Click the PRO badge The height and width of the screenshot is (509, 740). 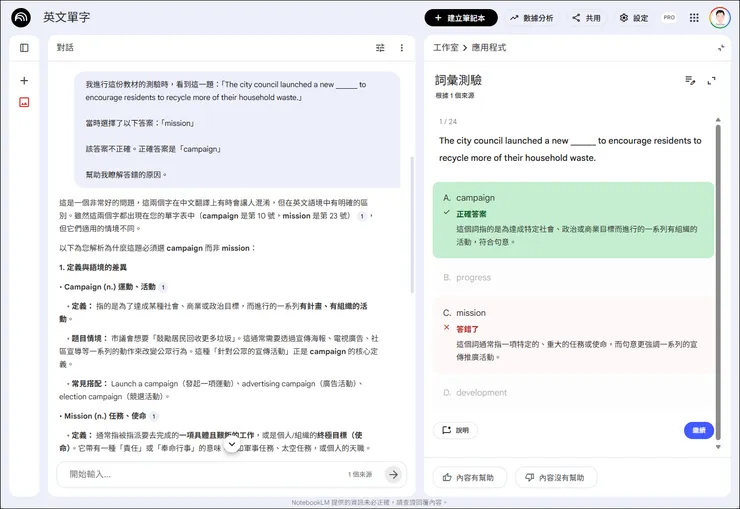coord(669,17)
